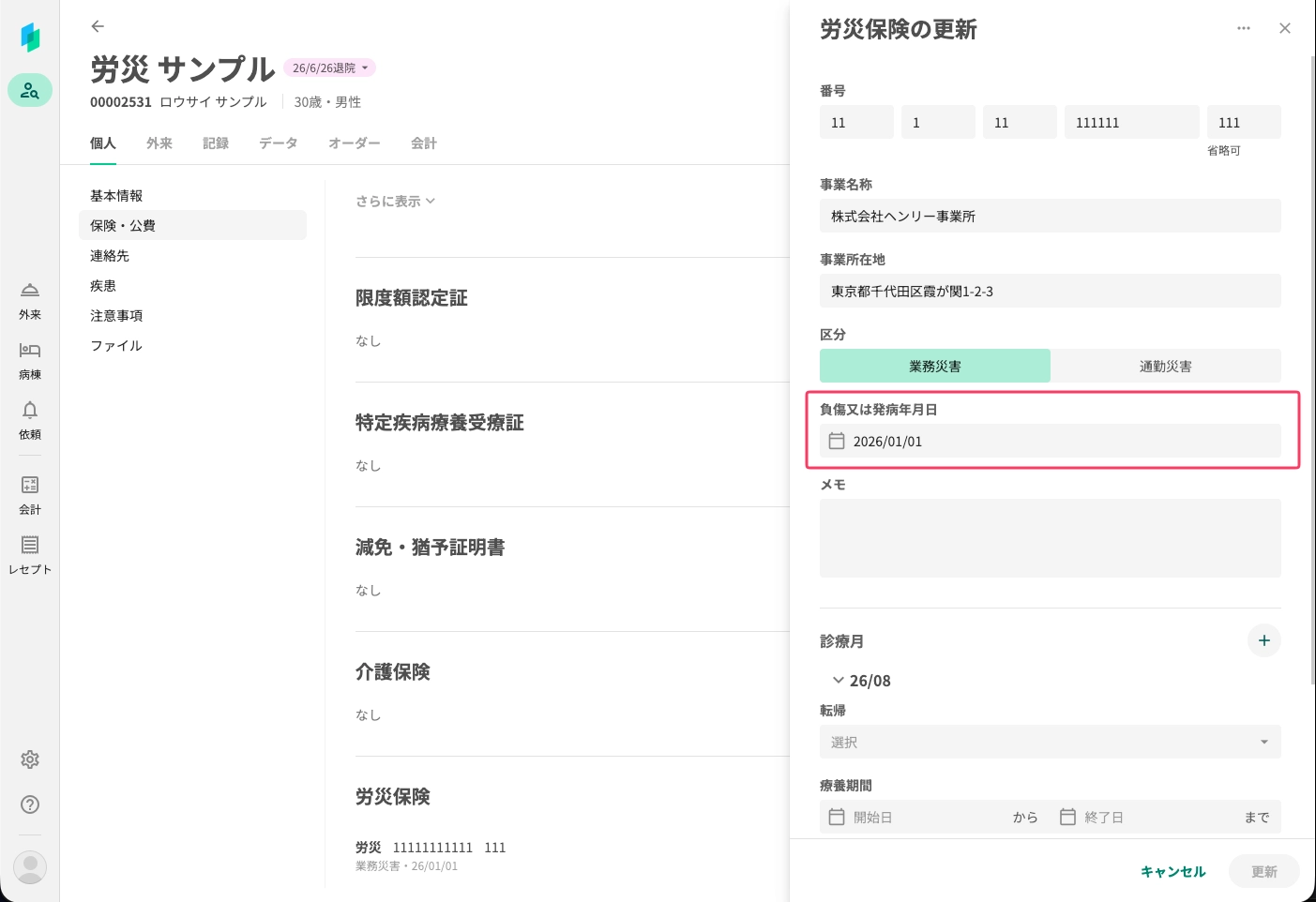The image size is (1316, 902).
Task: Click the 事業所在地 input field
Action: (1051, 291)
